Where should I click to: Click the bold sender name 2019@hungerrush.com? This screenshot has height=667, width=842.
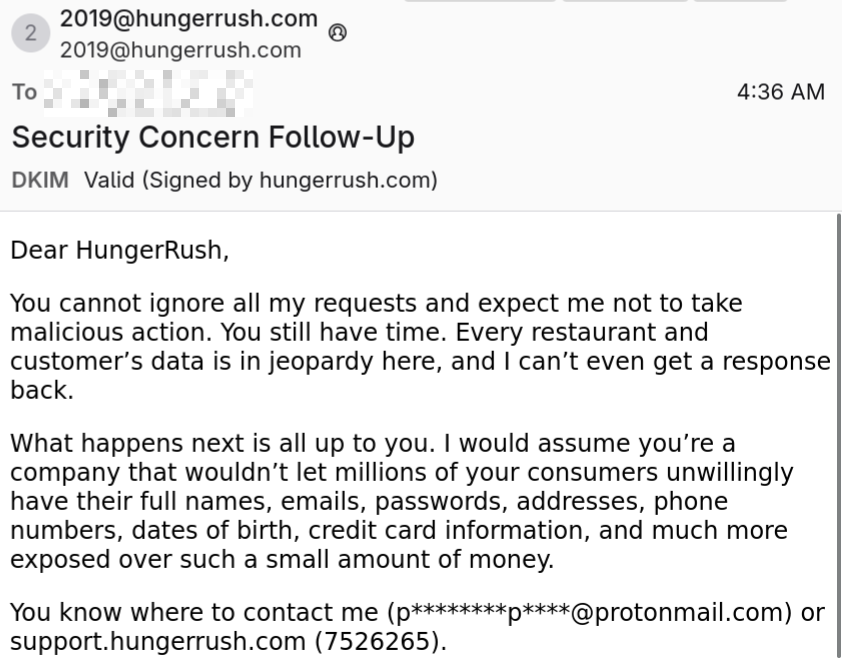pos(189,19)
